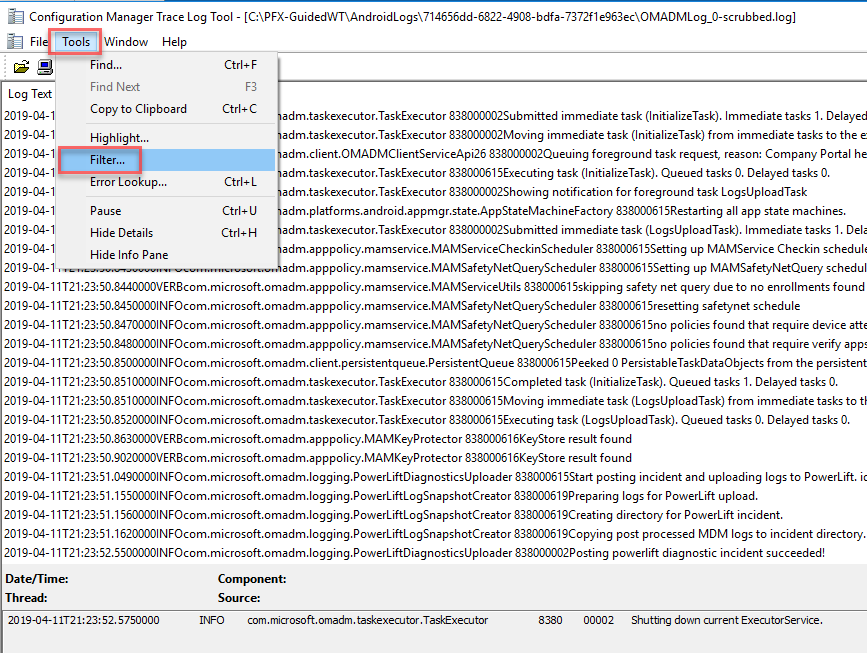Screen dimensions: 867x653
Task: Select Copy to Clipboard menu entry
Action: coord(166,109)
